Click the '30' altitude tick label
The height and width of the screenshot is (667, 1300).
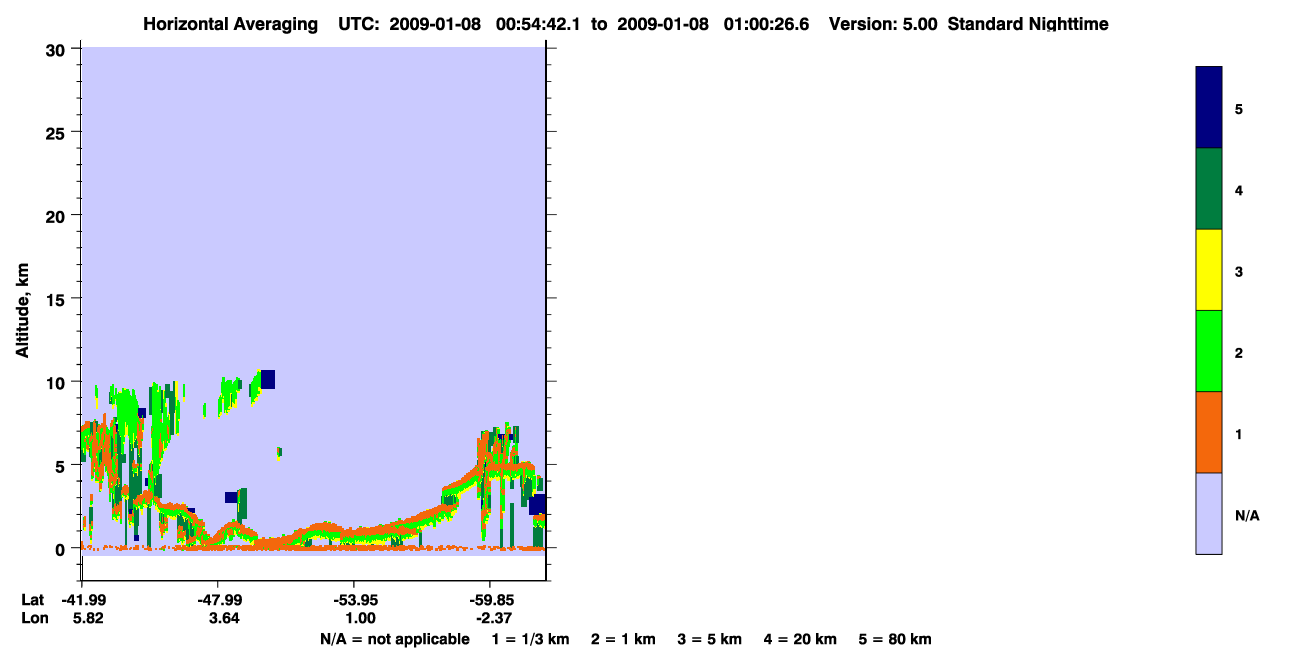[x=58, y=50]
